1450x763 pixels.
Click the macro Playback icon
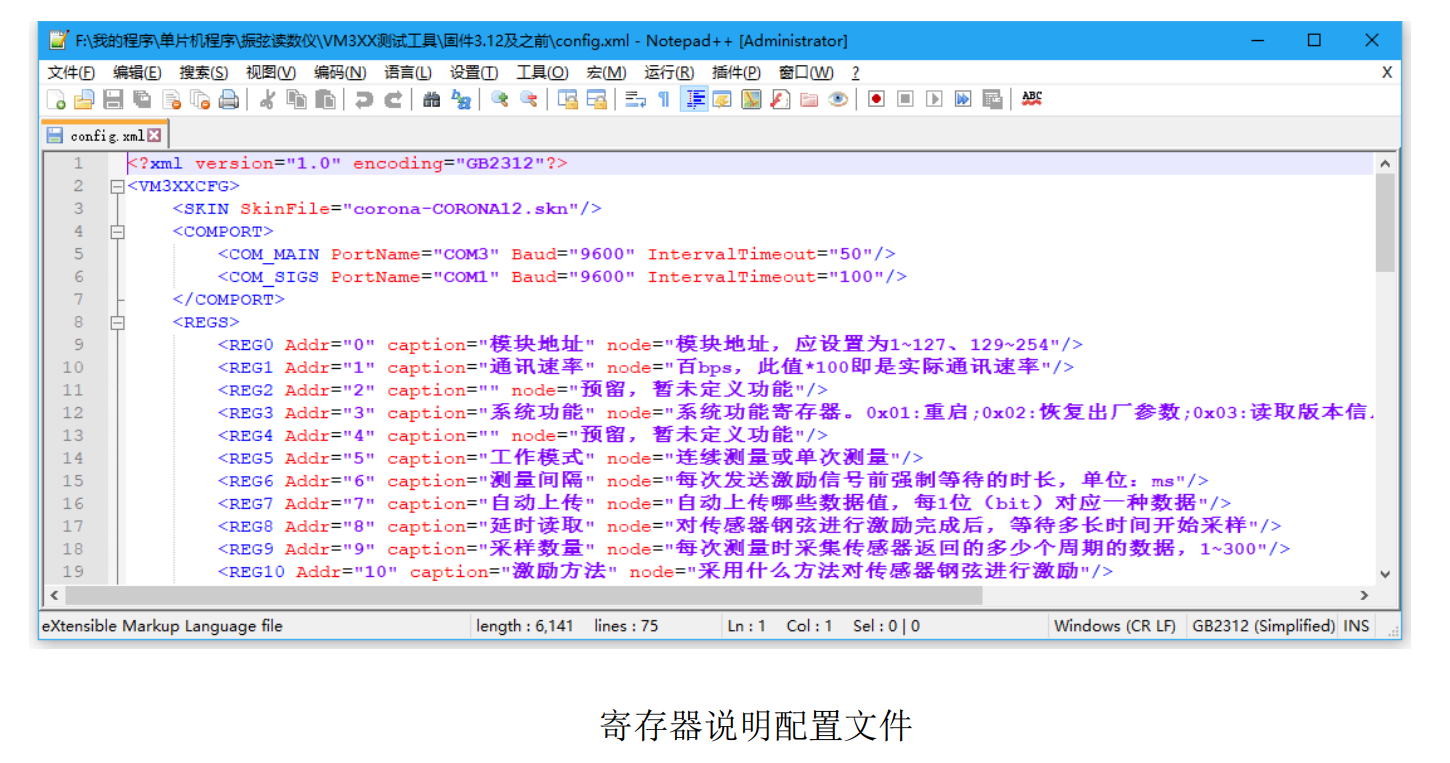click(934, 99)
